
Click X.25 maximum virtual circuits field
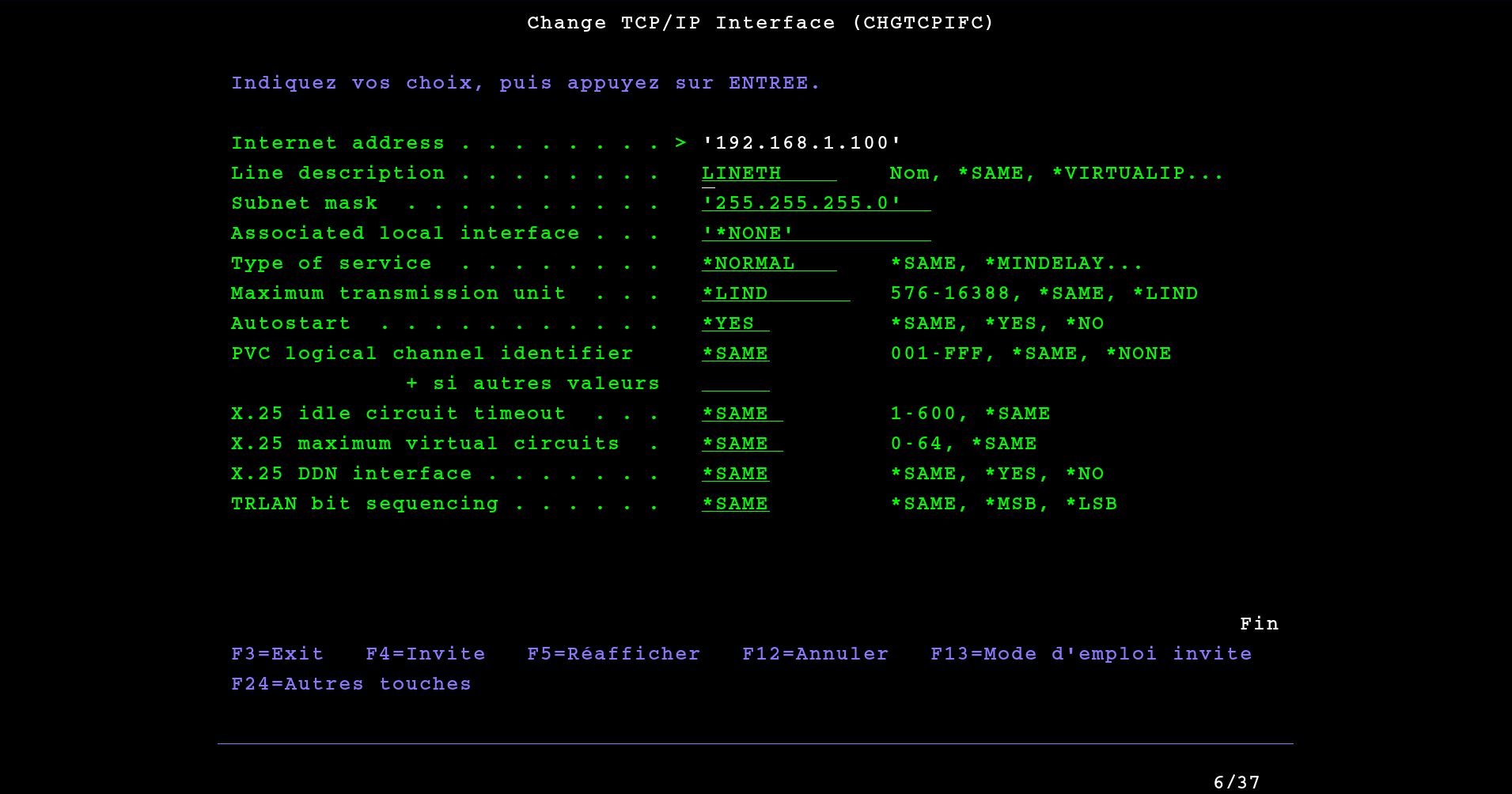[741, 444]
